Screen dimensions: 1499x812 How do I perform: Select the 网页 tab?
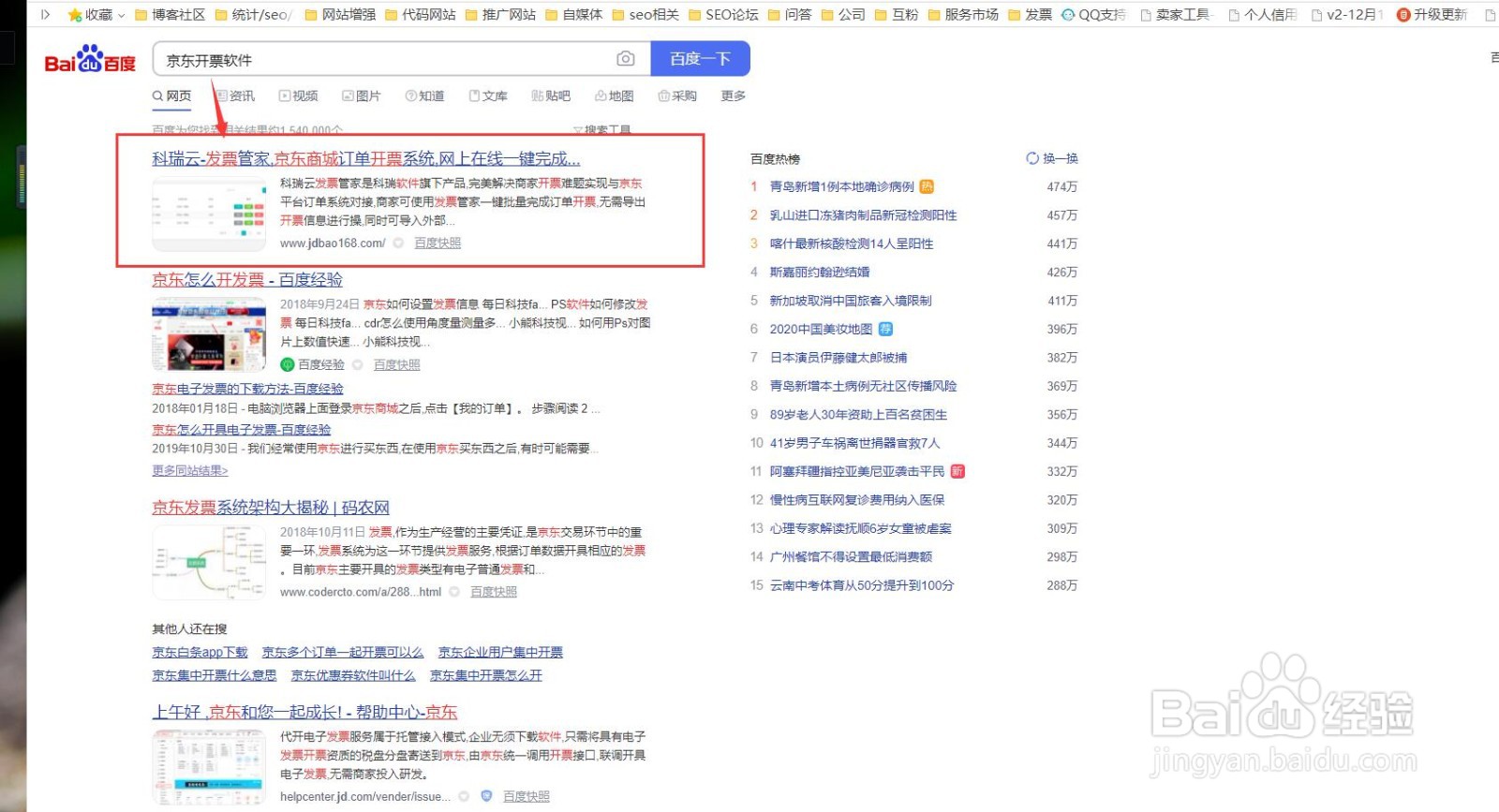172,96
